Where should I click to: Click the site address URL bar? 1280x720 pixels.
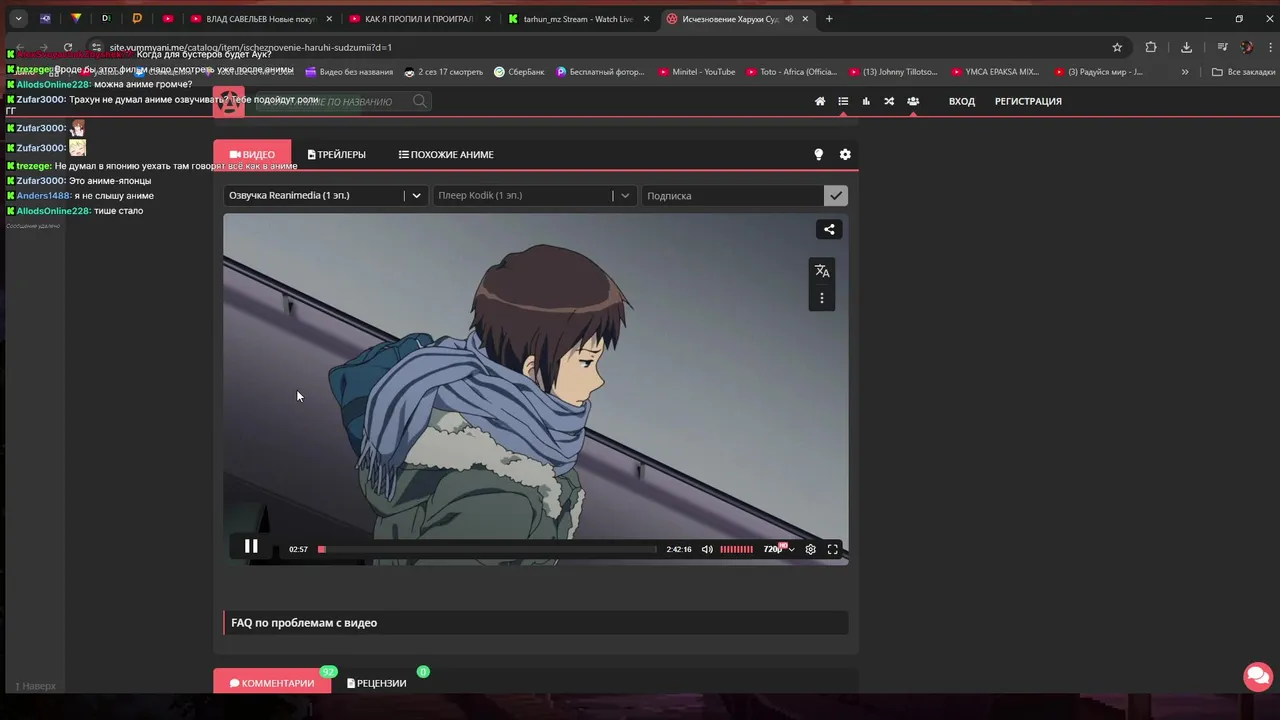(600, 47)
